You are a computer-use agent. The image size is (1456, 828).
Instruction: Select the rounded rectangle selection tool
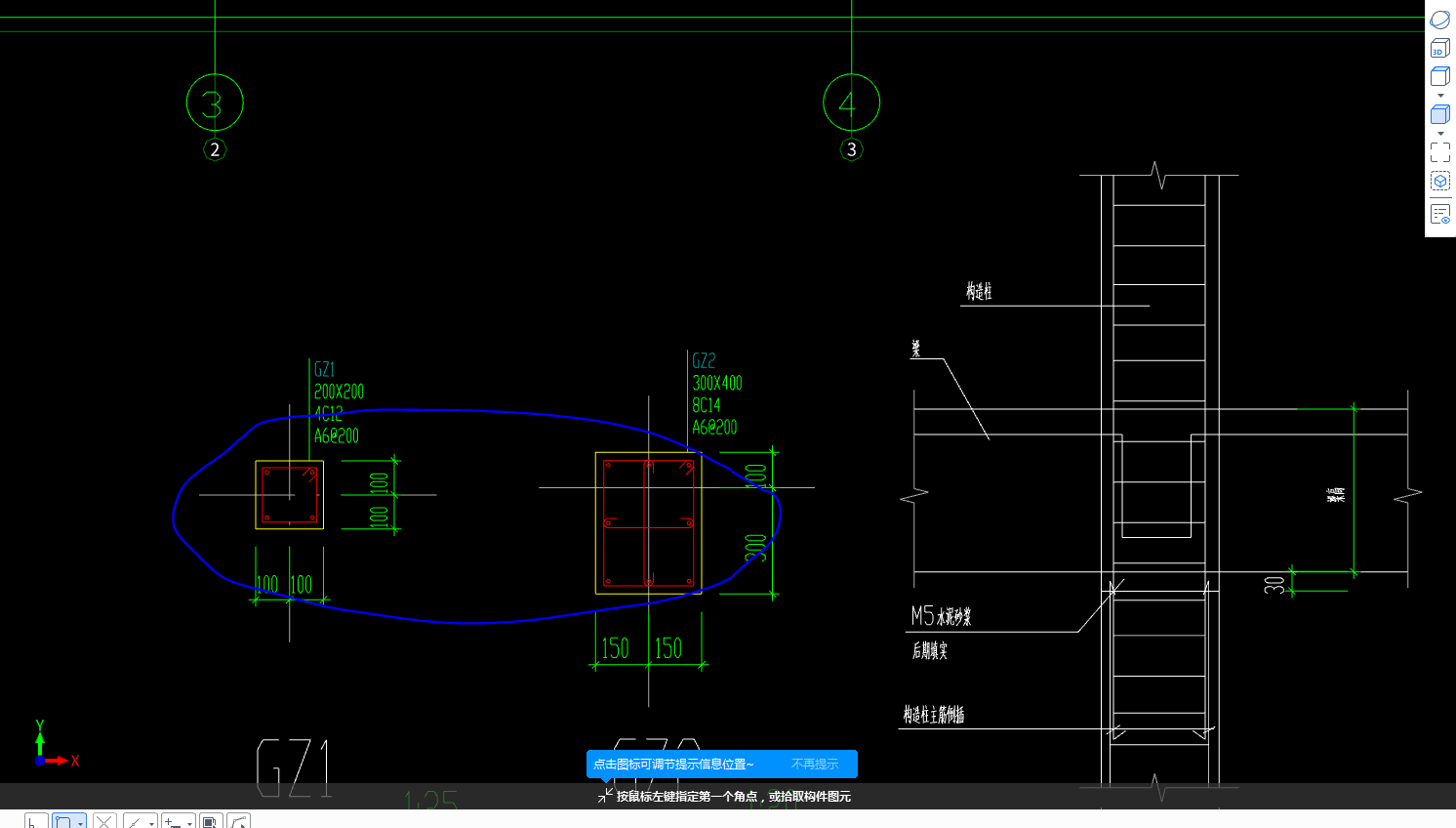[x=63, y=821]
